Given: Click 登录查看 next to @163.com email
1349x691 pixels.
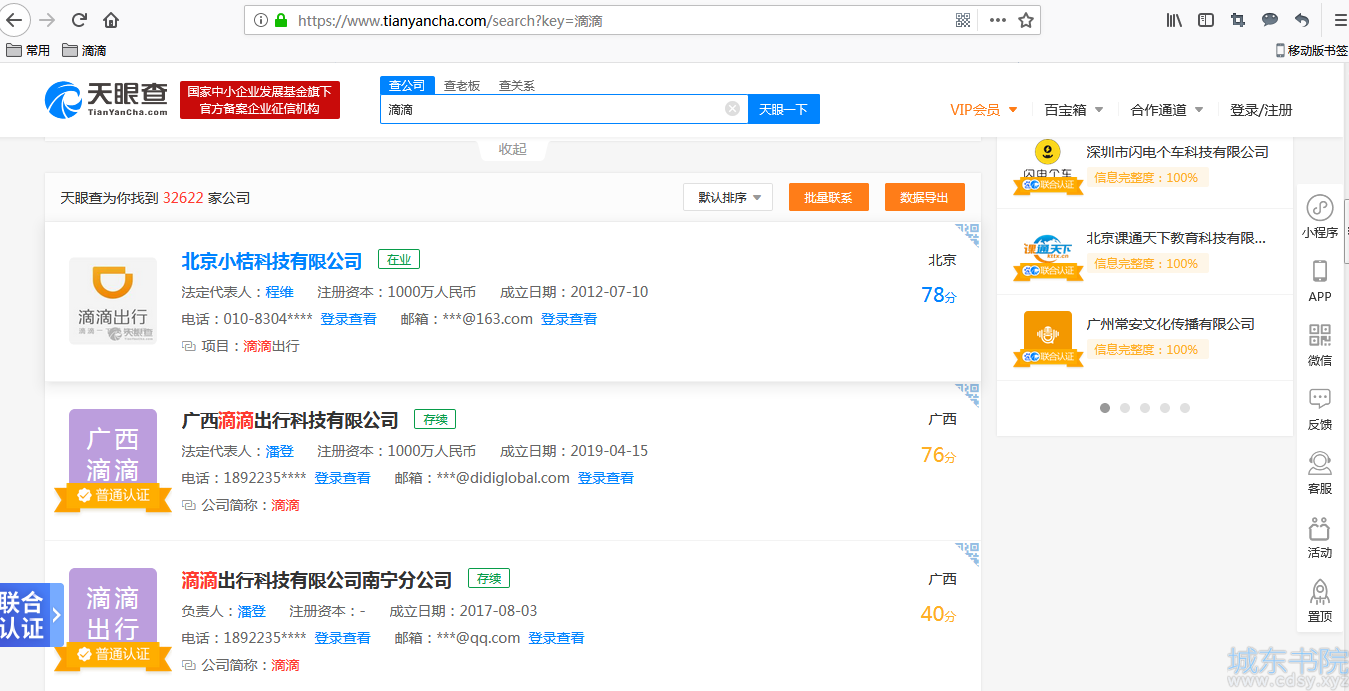Looking at the screenshot, I should 569,319.
